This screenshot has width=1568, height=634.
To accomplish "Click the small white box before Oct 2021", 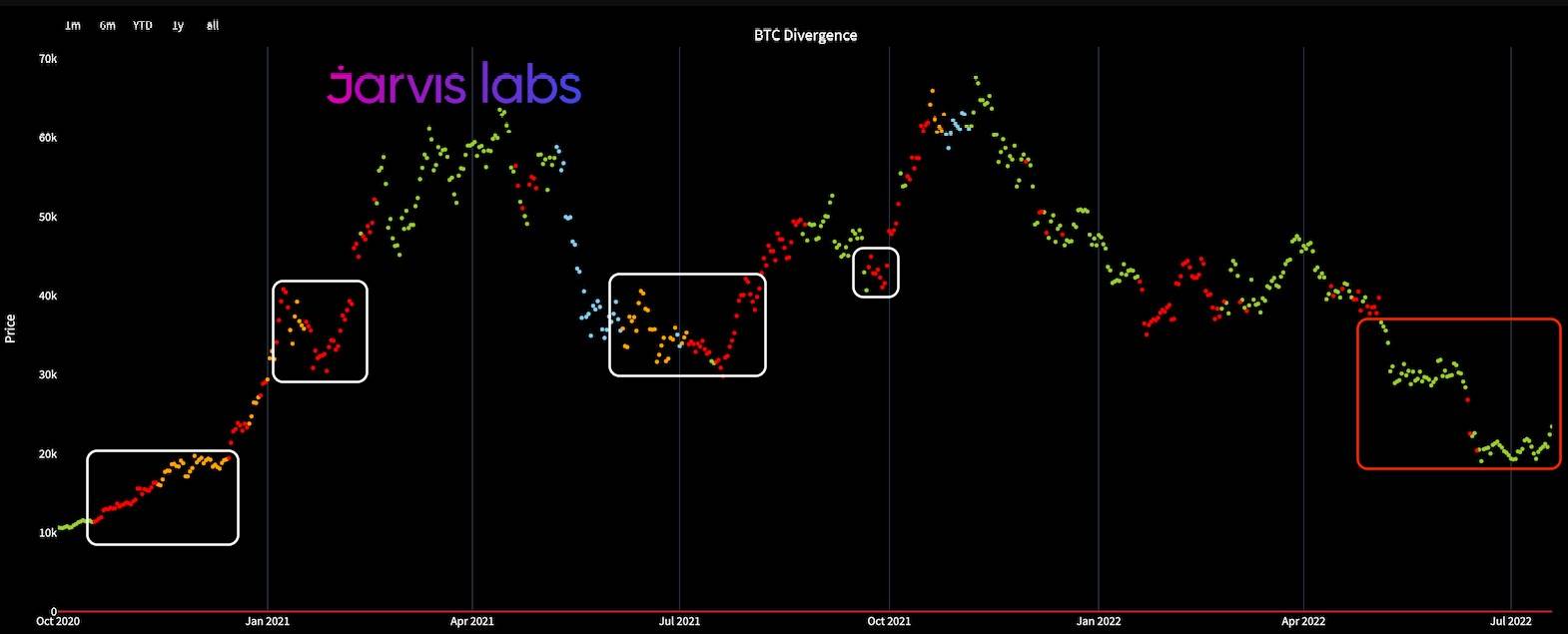I will pyautogui.click(x=876, y=272).
